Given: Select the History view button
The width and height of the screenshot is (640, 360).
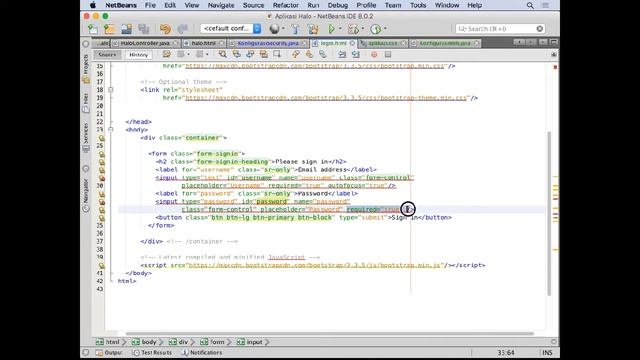Looking at the screenshot, I should (x=138, y=55).
